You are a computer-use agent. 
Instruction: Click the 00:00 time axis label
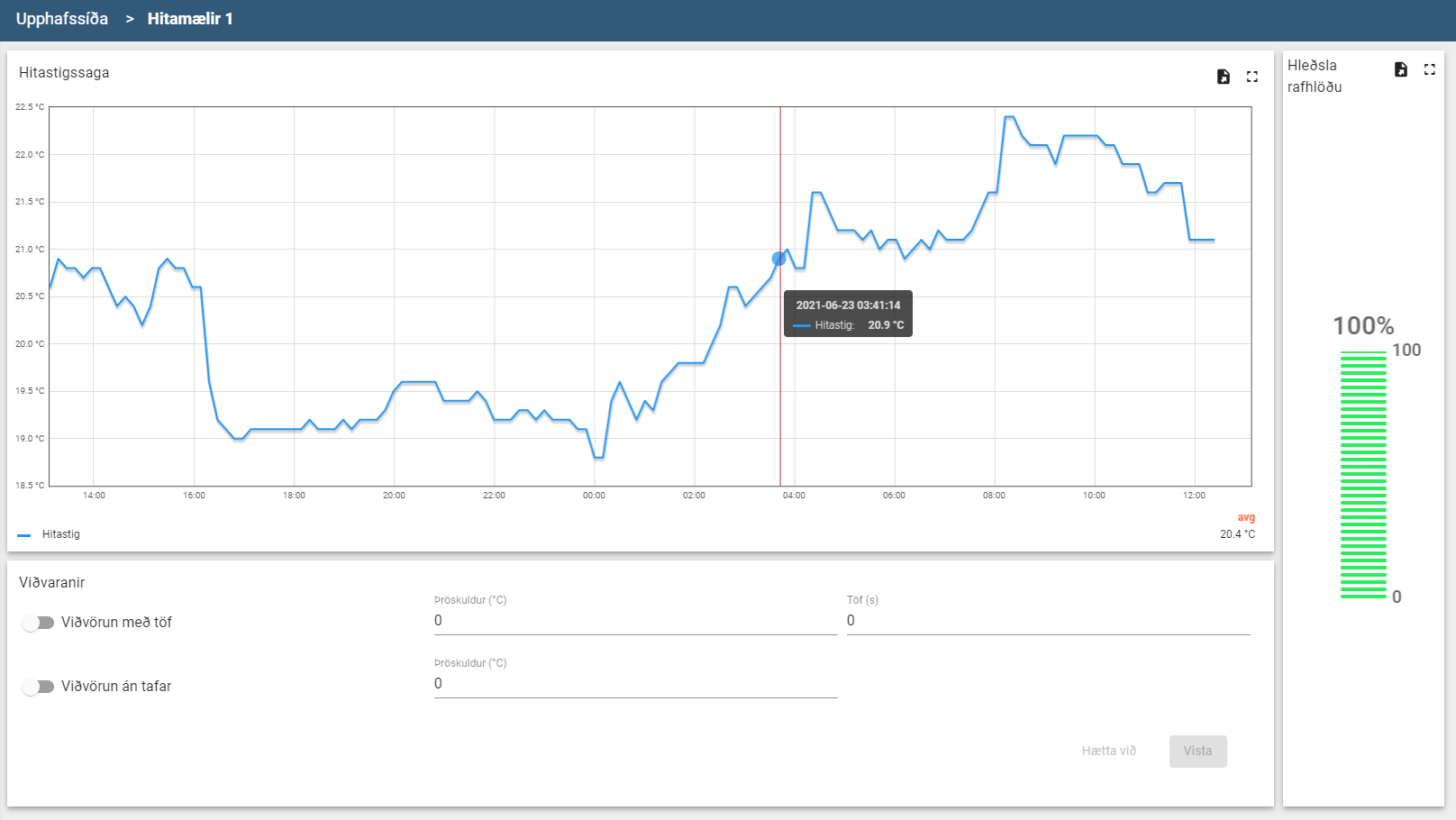(x=594, y=496)
